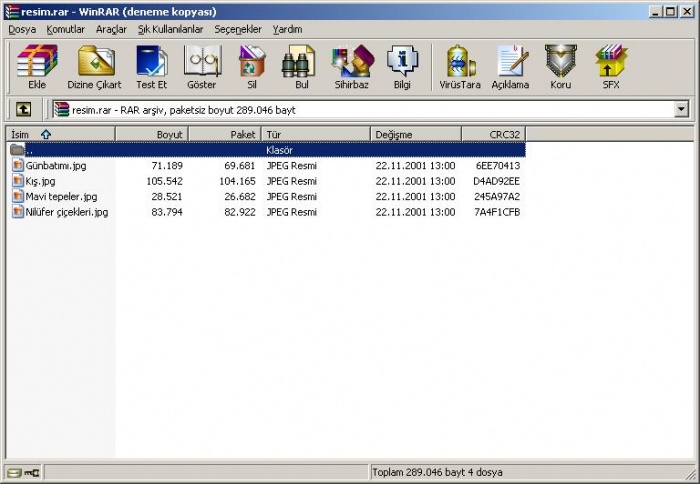Show archive Bilgi information
Screen dimensions: 700x484
click(x=402, y=67)
